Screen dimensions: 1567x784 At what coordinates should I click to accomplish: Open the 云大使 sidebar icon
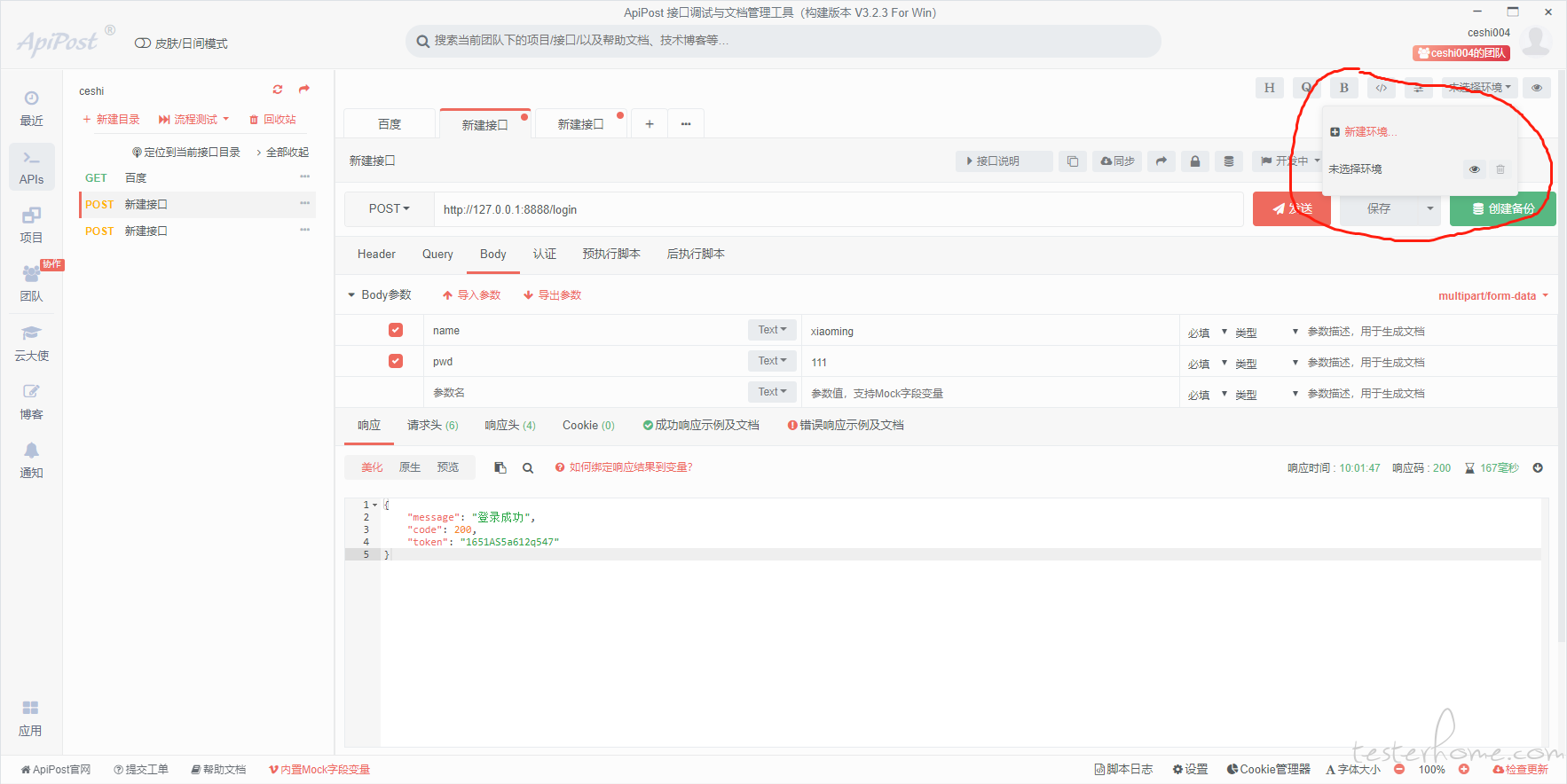coord(31,343)
